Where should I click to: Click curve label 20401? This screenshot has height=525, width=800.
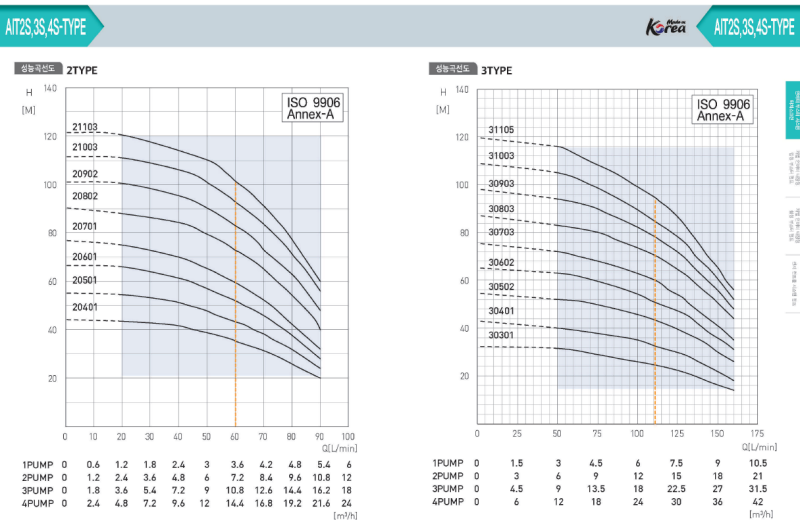(85, 307)
